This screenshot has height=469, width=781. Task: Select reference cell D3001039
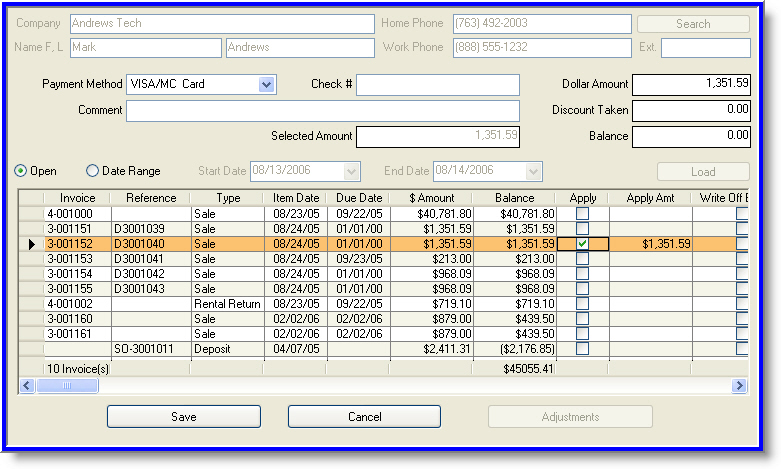tap(151, 229)
